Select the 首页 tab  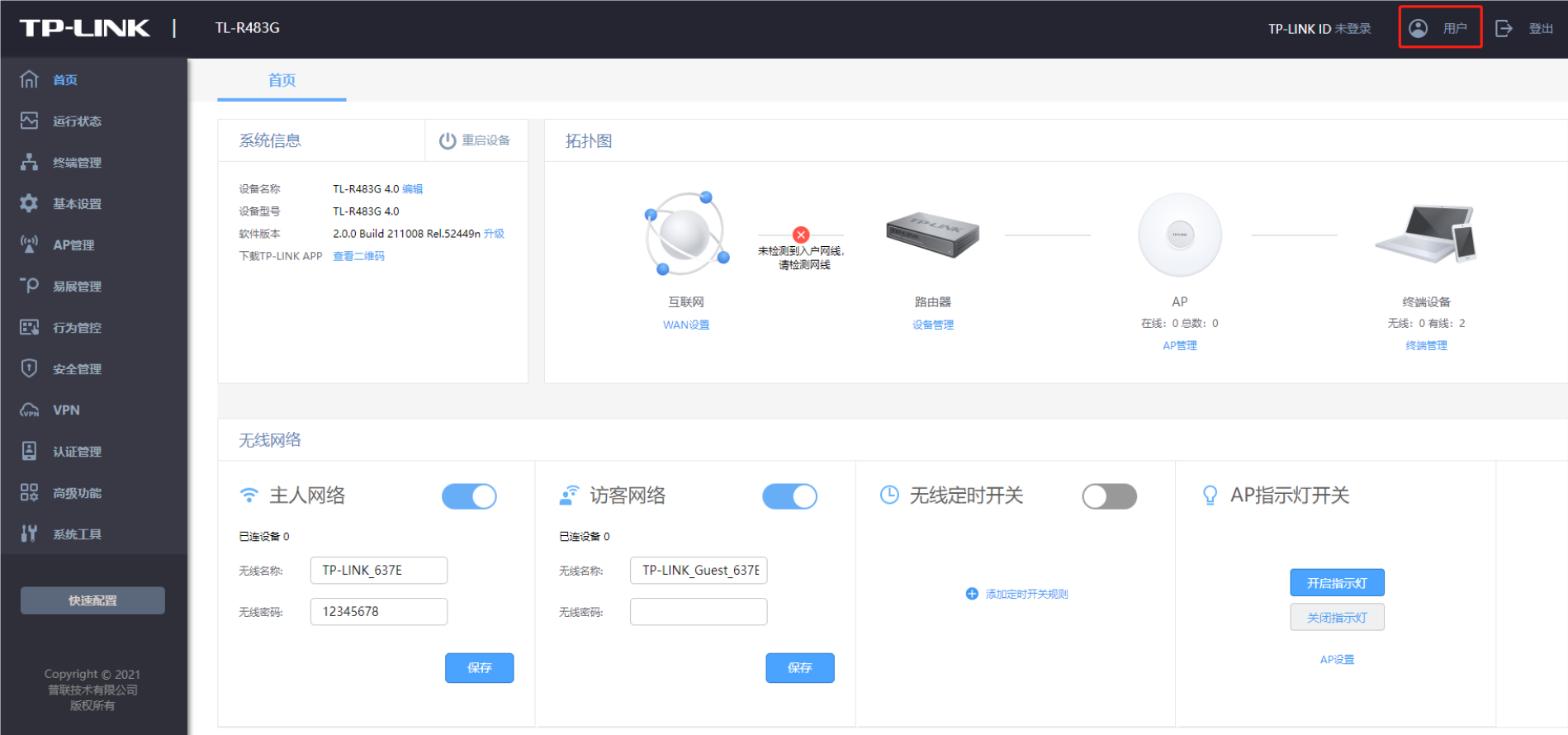point(282,80)
